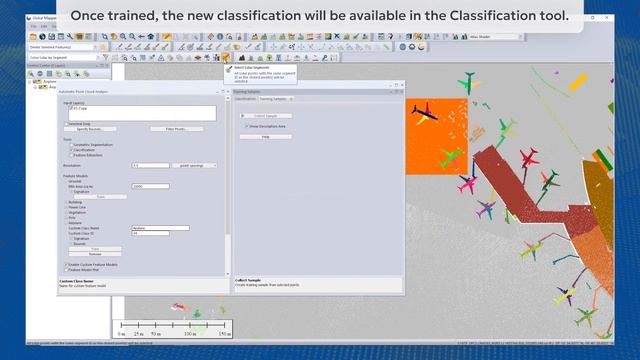This screenshot has width=640, height=360.
Task: Click the Lidar filter funnel icon
Action: click(x=106, y=58)
